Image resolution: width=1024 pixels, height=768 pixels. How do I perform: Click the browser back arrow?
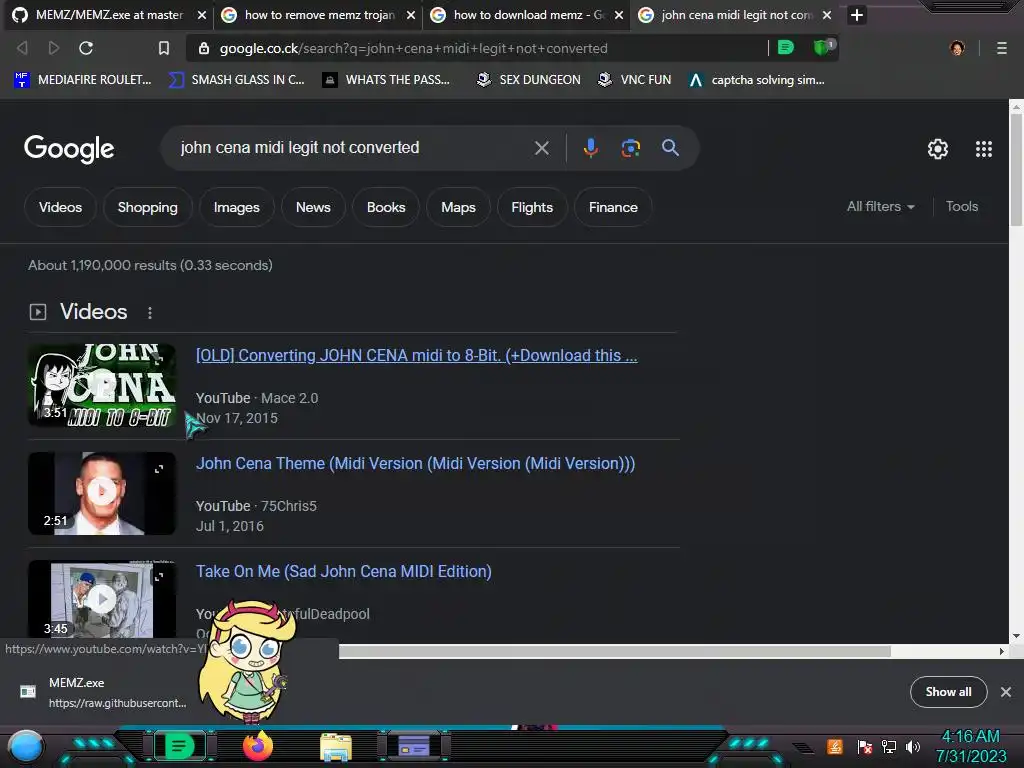pos(22,48)
